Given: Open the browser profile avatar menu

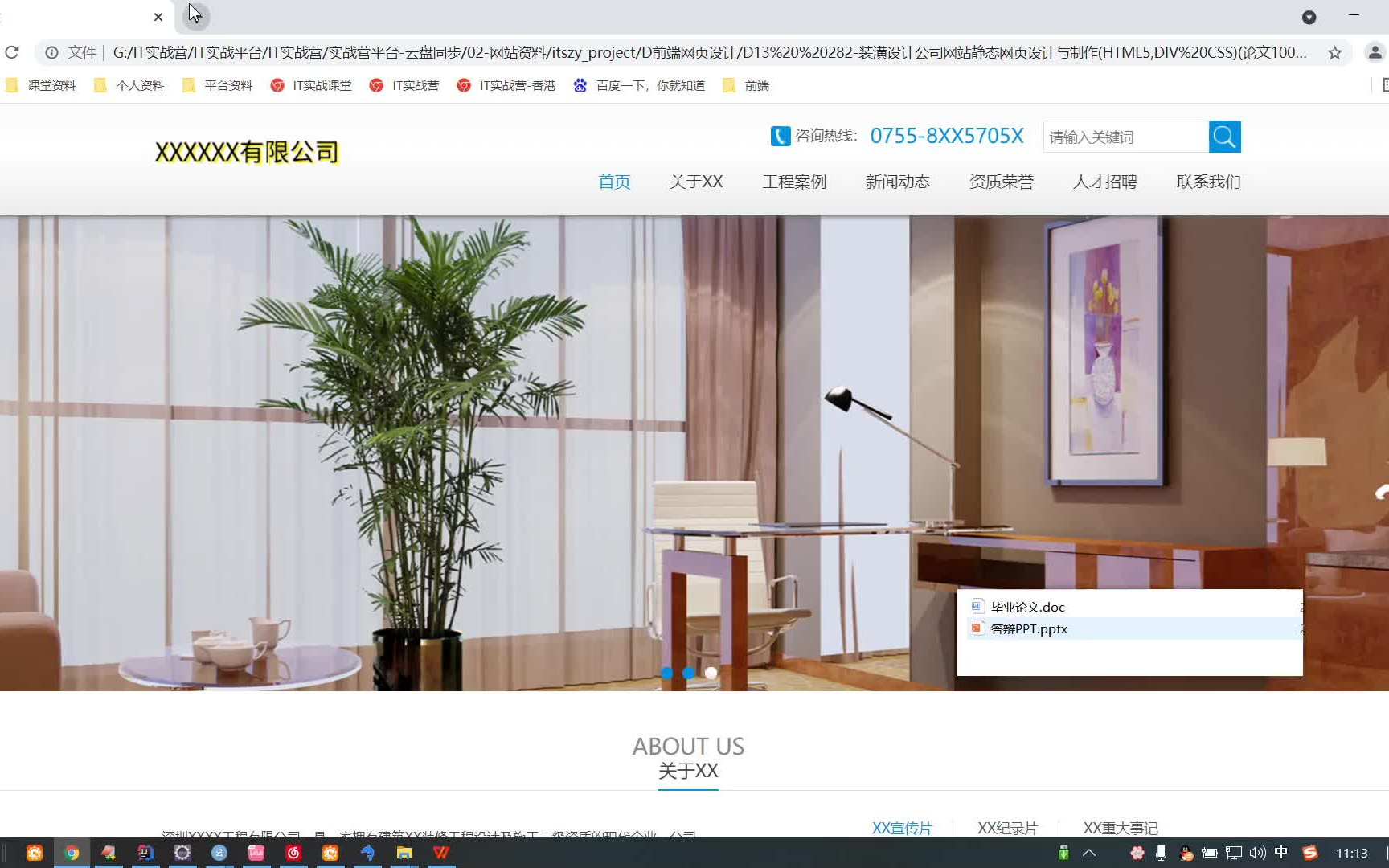Looking at the screenshot, I should click(x=1374, y=52).
